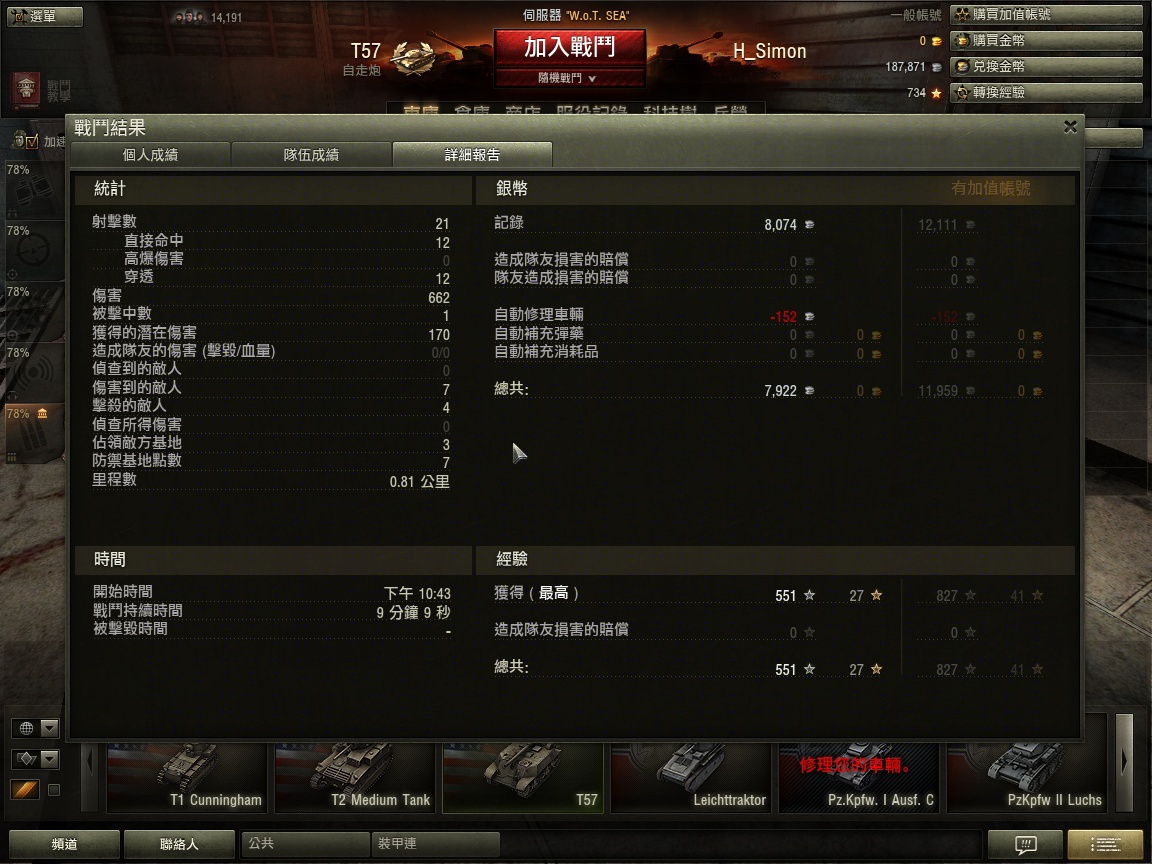Open the 隨機戰鬥 battle mode dropdown
The width and height of the screenshot is (1152, 864).
coord(569,78)
